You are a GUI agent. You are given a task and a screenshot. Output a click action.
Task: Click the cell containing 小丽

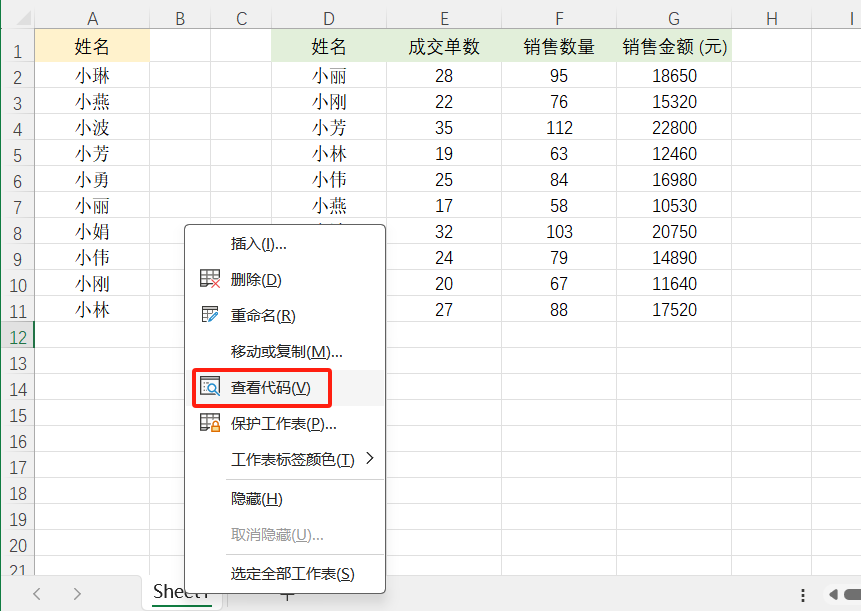click(x=328, y=75)
